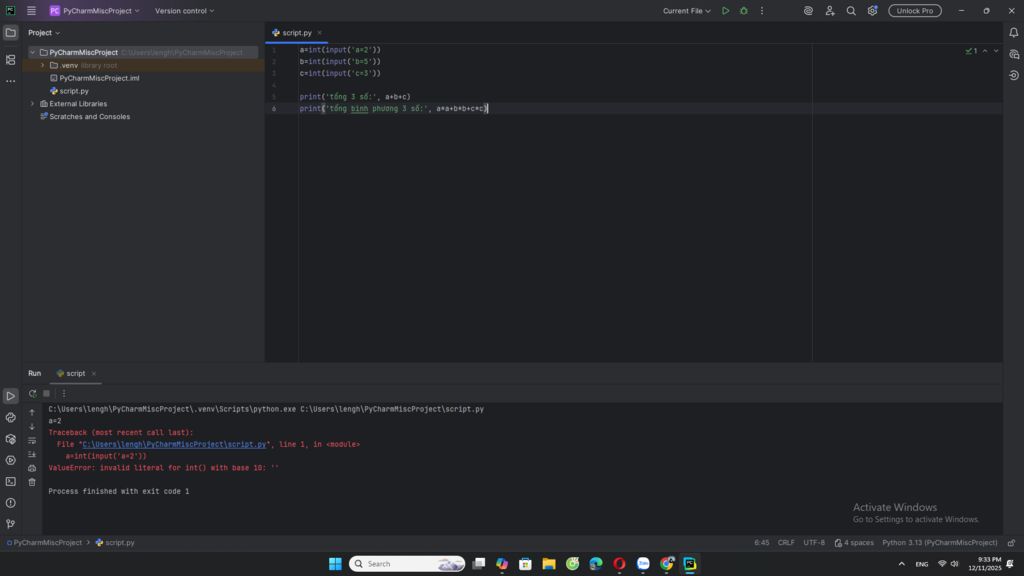1024x576 pixels.
Task: Open Project tool window folder icon
Action: (x=10, y=33)
